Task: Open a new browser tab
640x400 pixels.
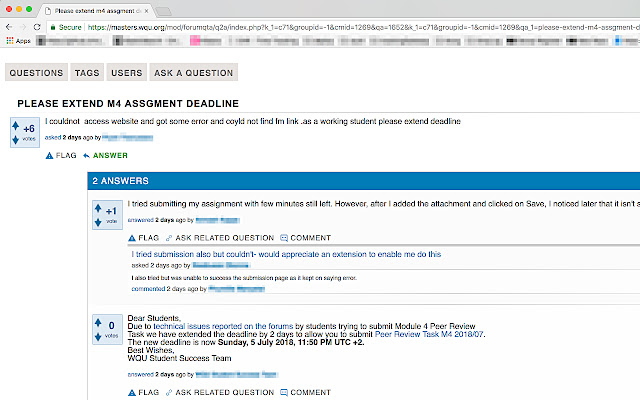Action: [x=163, y=11]
